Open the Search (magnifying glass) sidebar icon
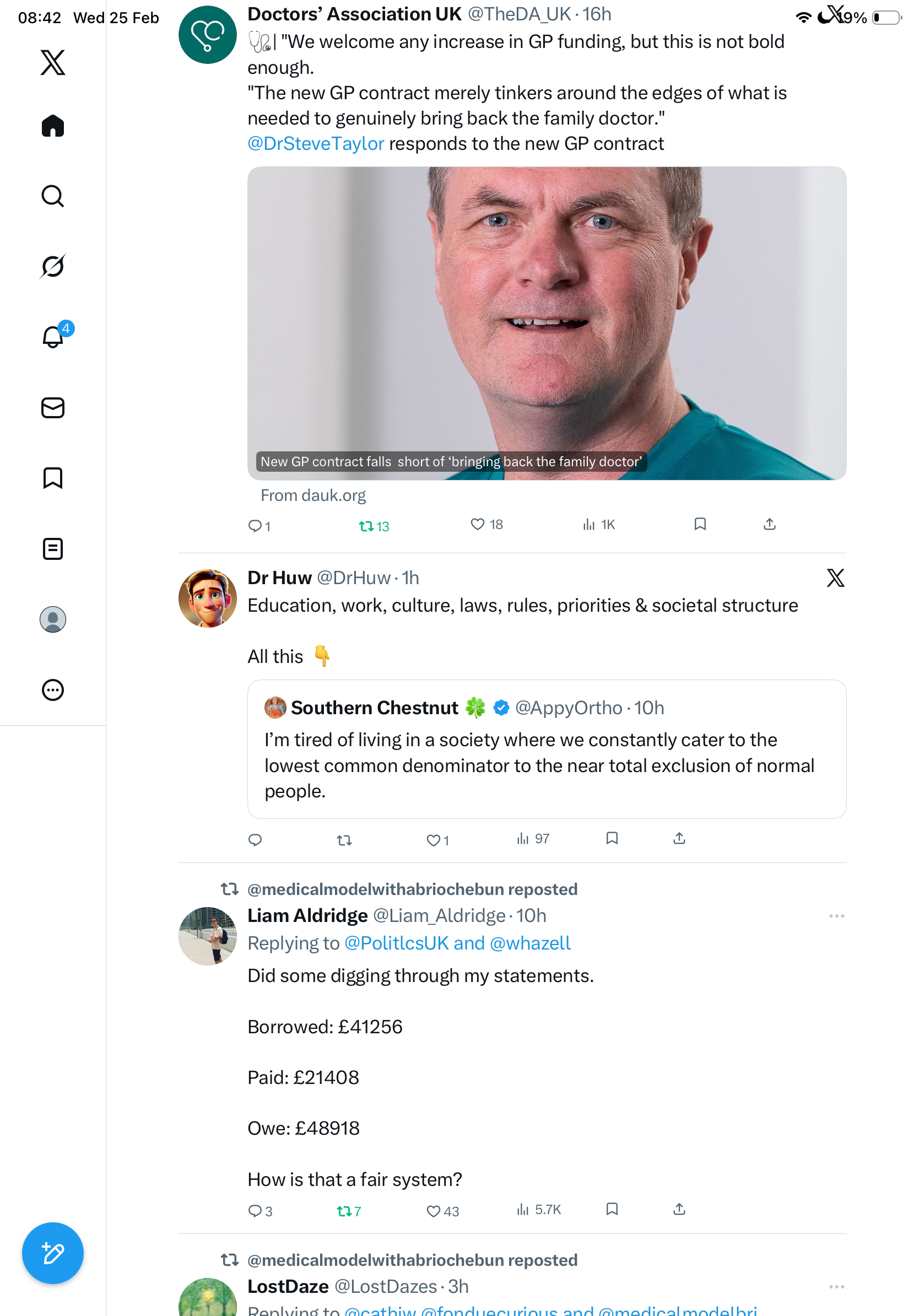919x1316 pixels. point(53,197)
